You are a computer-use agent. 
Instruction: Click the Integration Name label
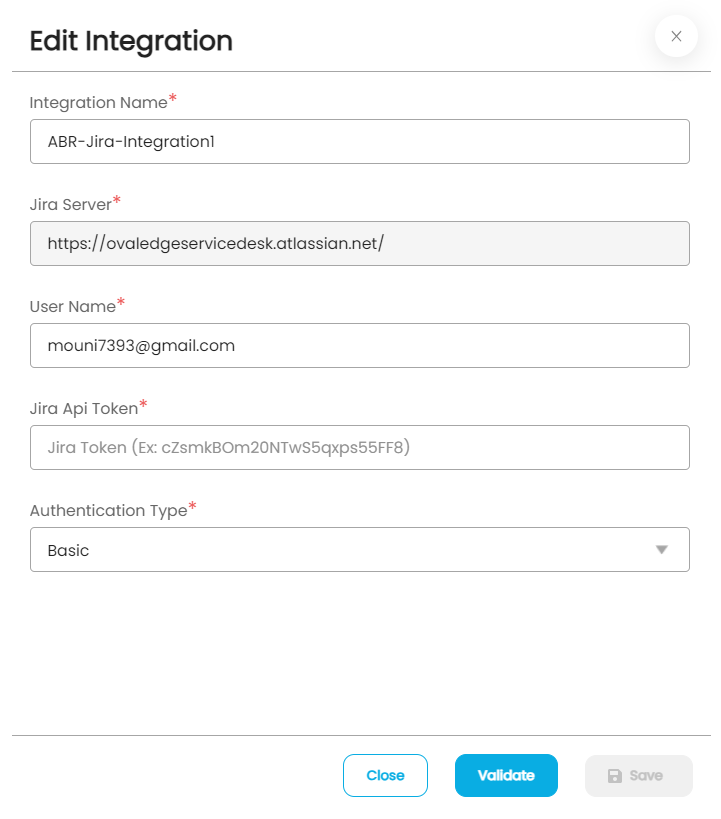[98, 102]
